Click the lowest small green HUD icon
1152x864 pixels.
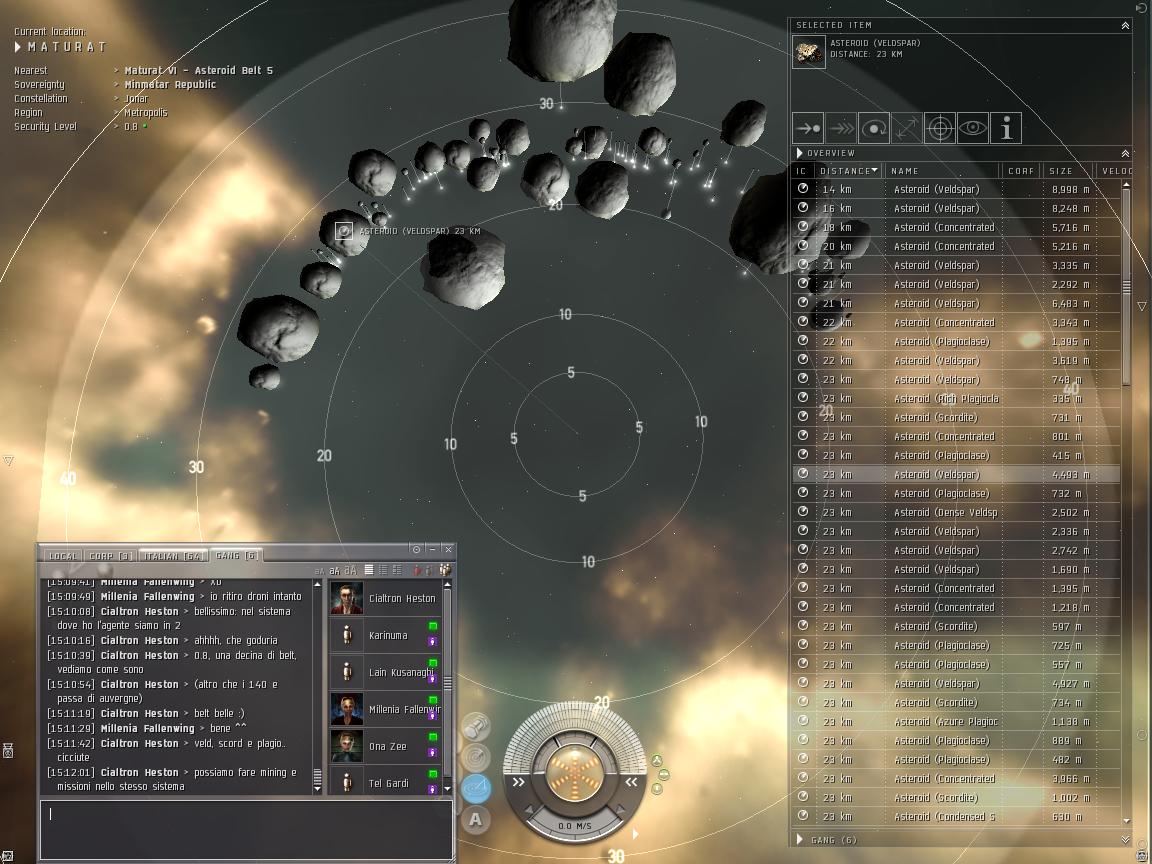(657, 788)
